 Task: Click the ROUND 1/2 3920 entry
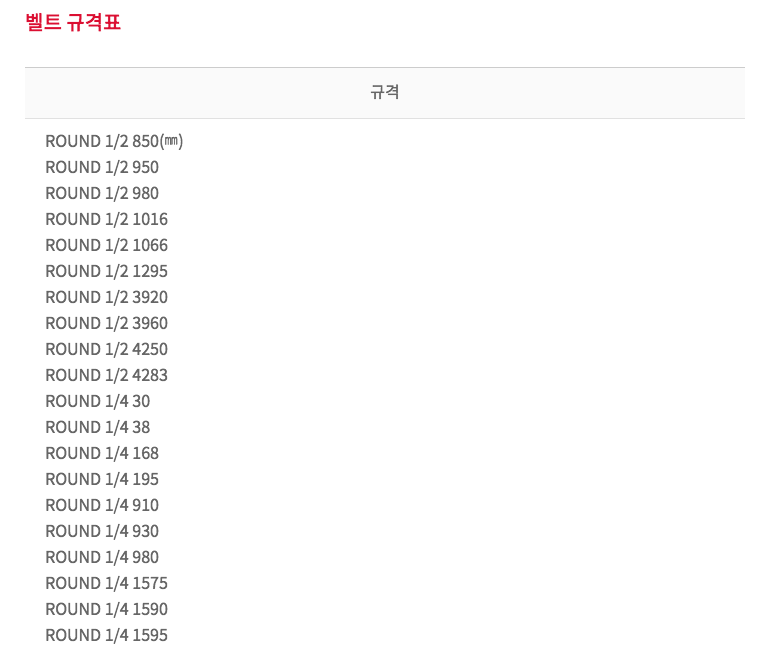point(106,298)
